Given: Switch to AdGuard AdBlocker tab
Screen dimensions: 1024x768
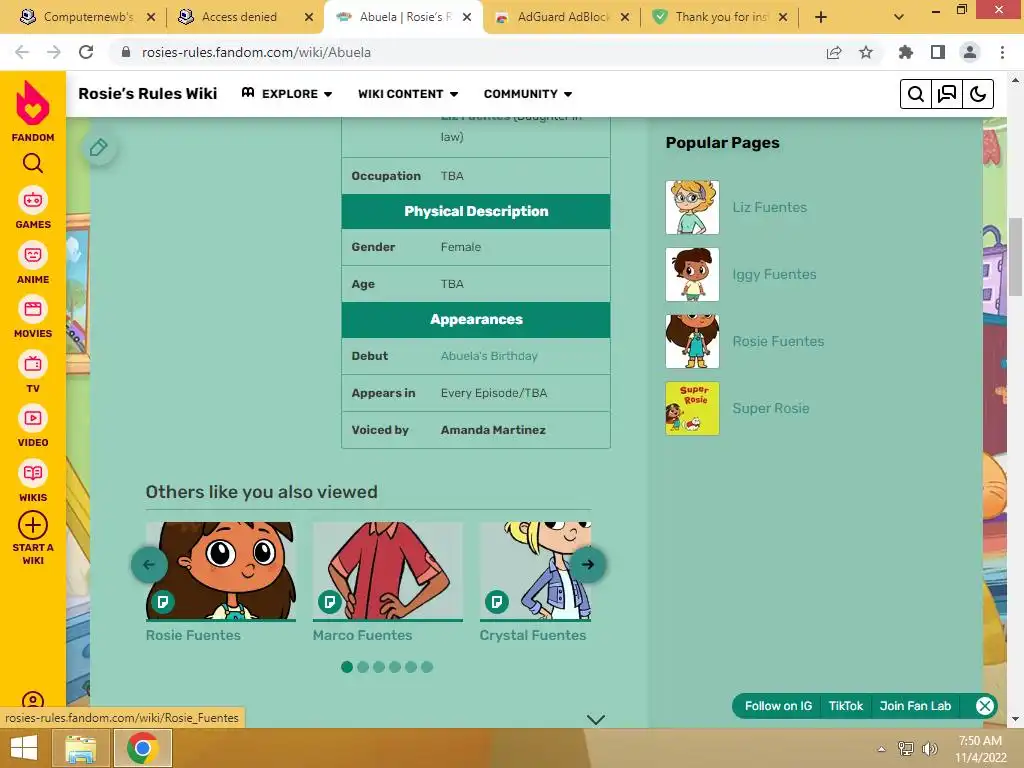Looking at the screenshot, I should click(562, 17).
